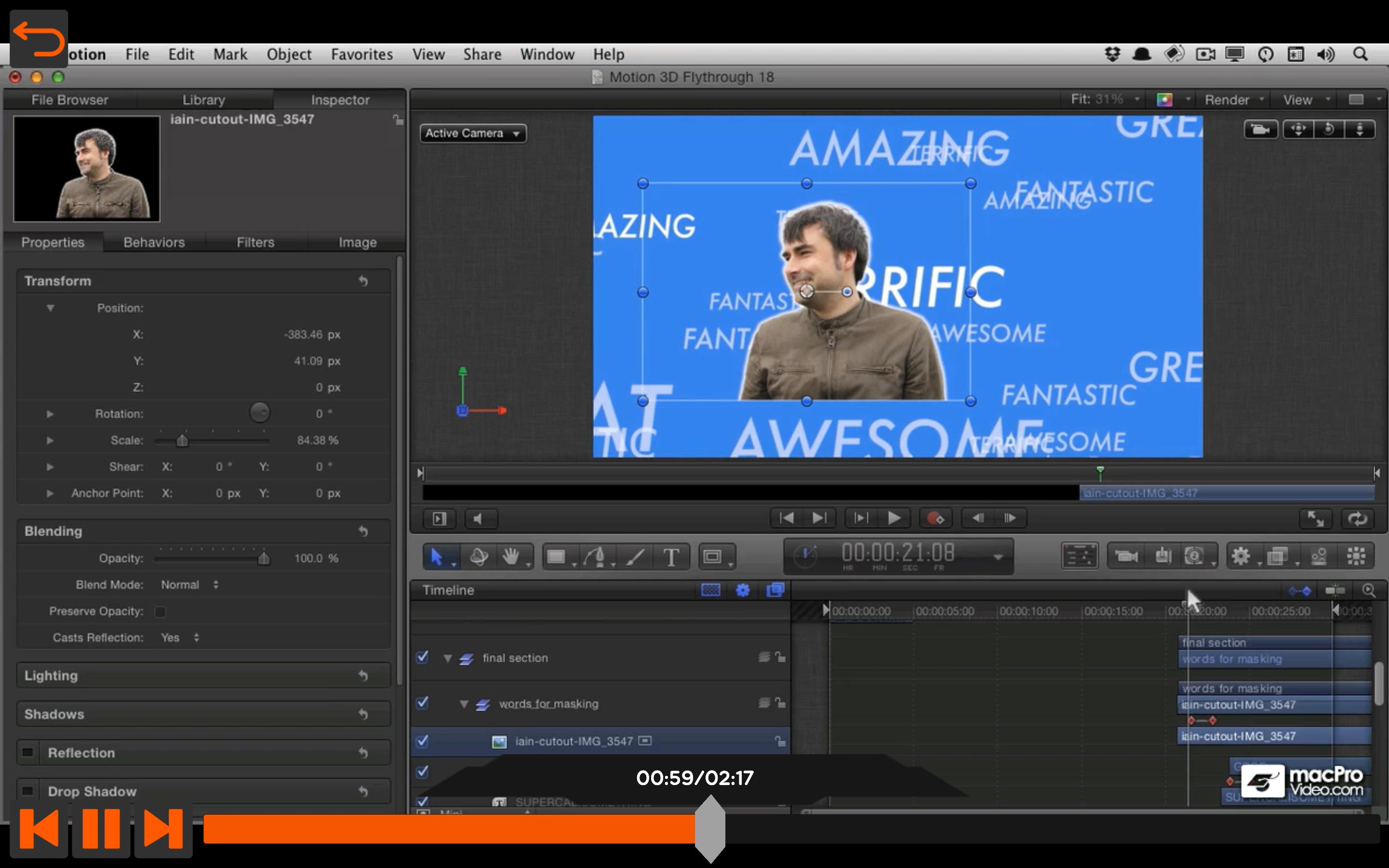The height and width of the screenshot is (868, 1389).
Task: Go to start of project
Action: click(x=786, y=518)
